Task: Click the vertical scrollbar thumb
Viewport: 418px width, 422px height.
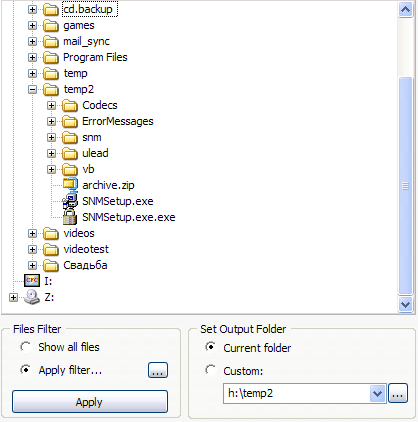Action: (x=406, y=186)
